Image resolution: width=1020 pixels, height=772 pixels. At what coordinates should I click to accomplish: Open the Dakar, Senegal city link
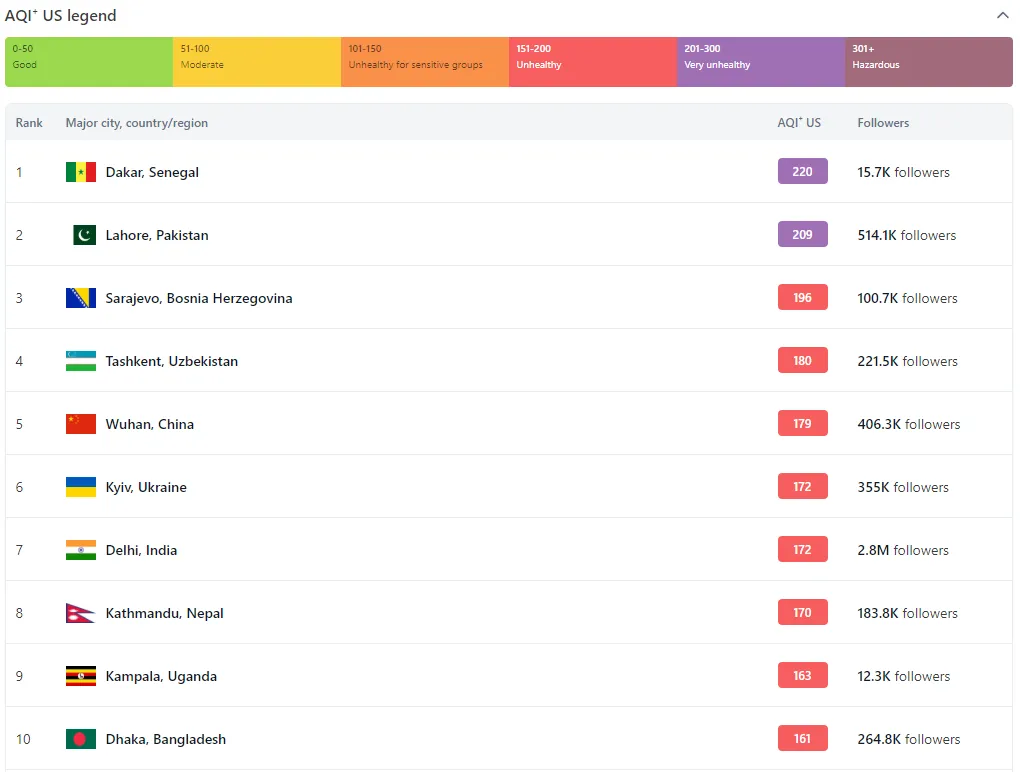152,172
